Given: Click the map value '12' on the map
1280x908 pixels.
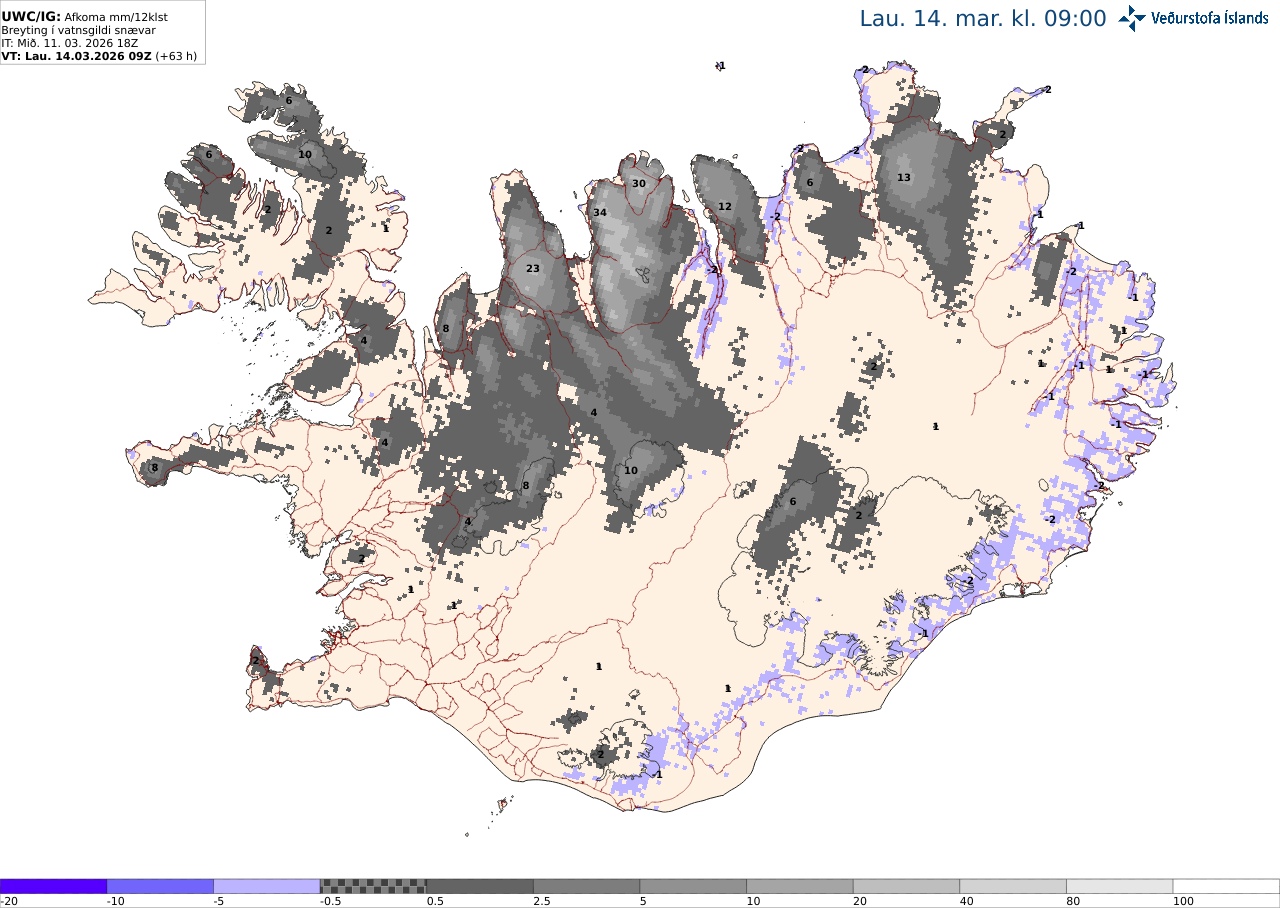Looking at the screenshot, I should pyautogui.click(x=725, y=207).
